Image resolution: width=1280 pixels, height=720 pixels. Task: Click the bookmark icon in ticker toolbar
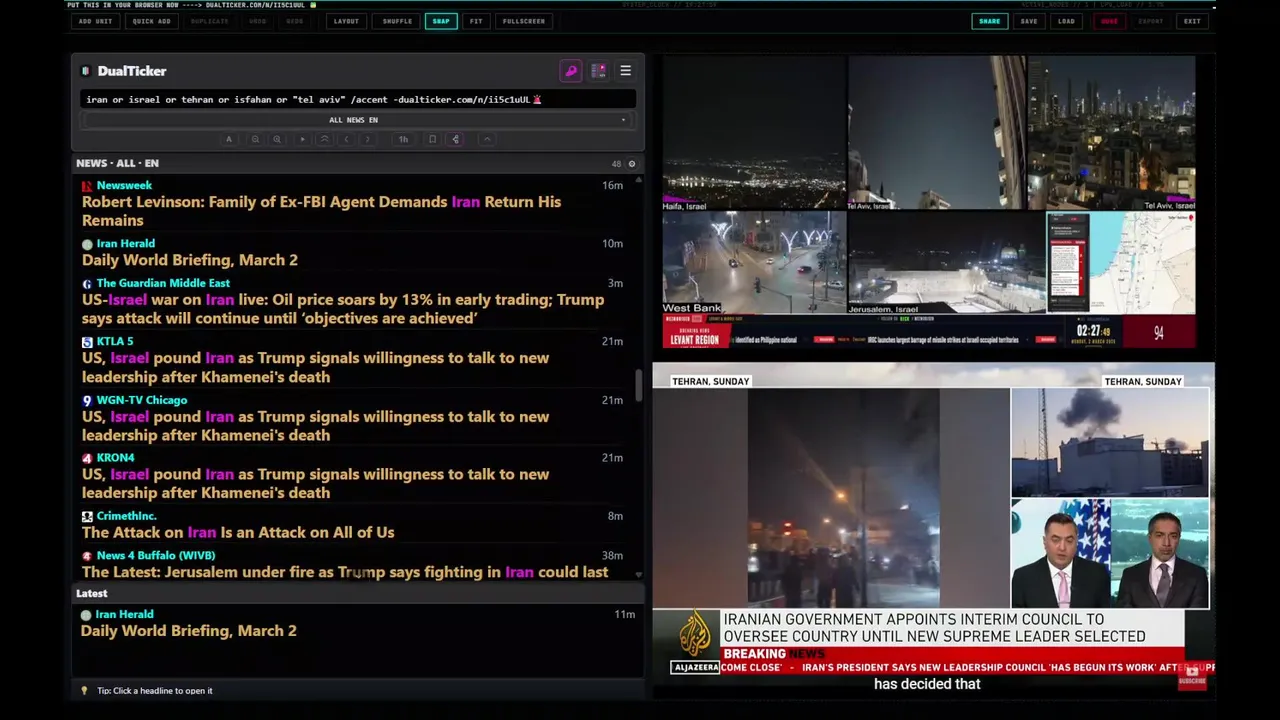(x=432, y=139)
